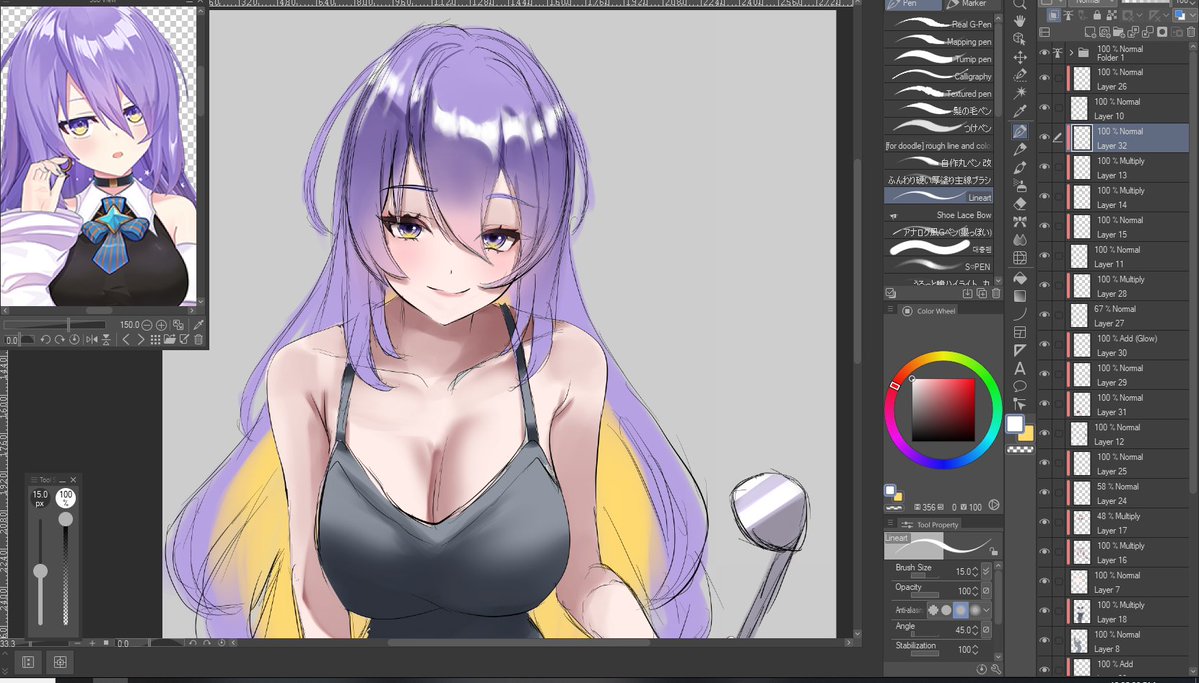Switch to the Marker sub tool tab
This screenshot has height=683, width=1199.
[x=970, y=5]
